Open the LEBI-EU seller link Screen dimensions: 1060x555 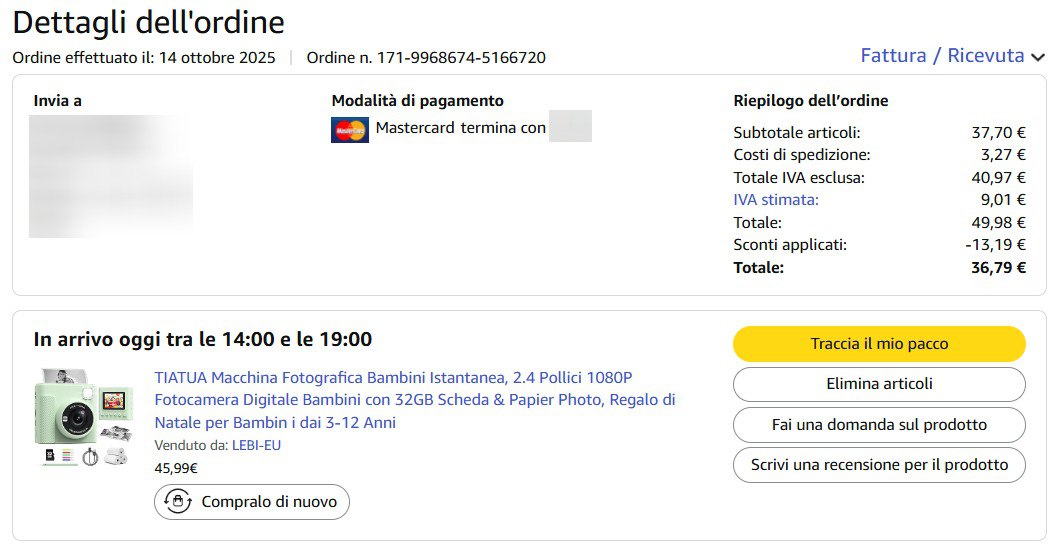pos(256,445)
